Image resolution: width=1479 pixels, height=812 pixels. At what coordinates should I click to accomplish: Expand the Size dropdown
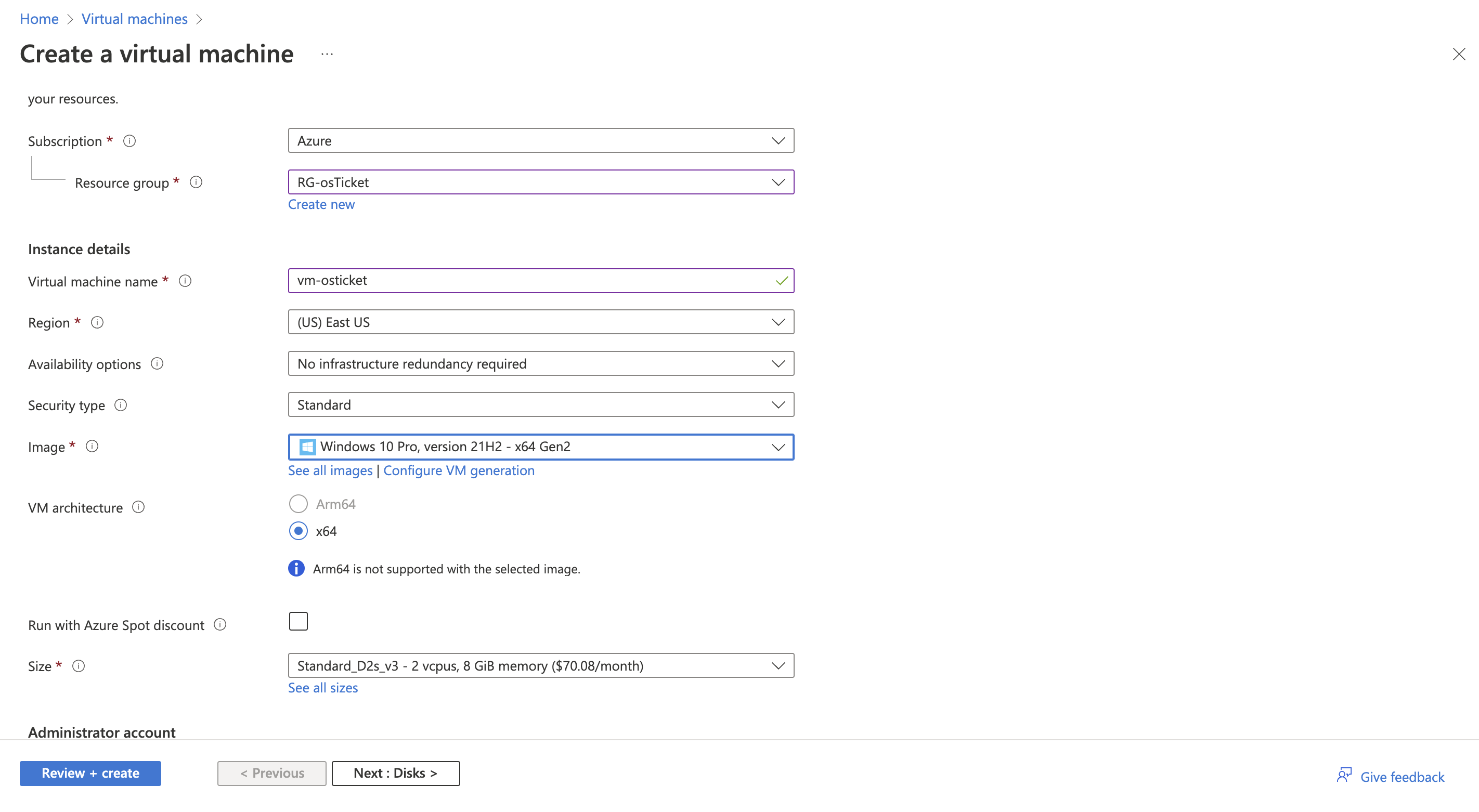coord(540,666)
